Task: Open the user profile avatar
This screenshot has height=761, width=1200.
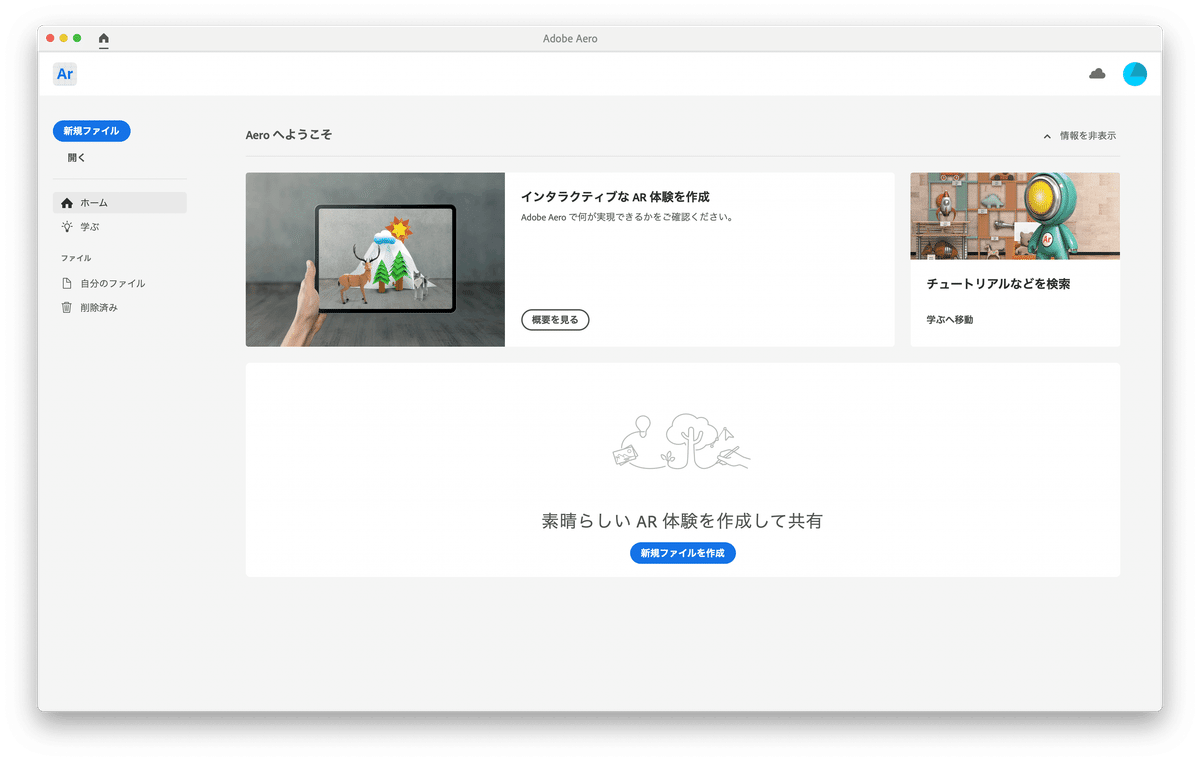Action: click(x=1135, y=74)
